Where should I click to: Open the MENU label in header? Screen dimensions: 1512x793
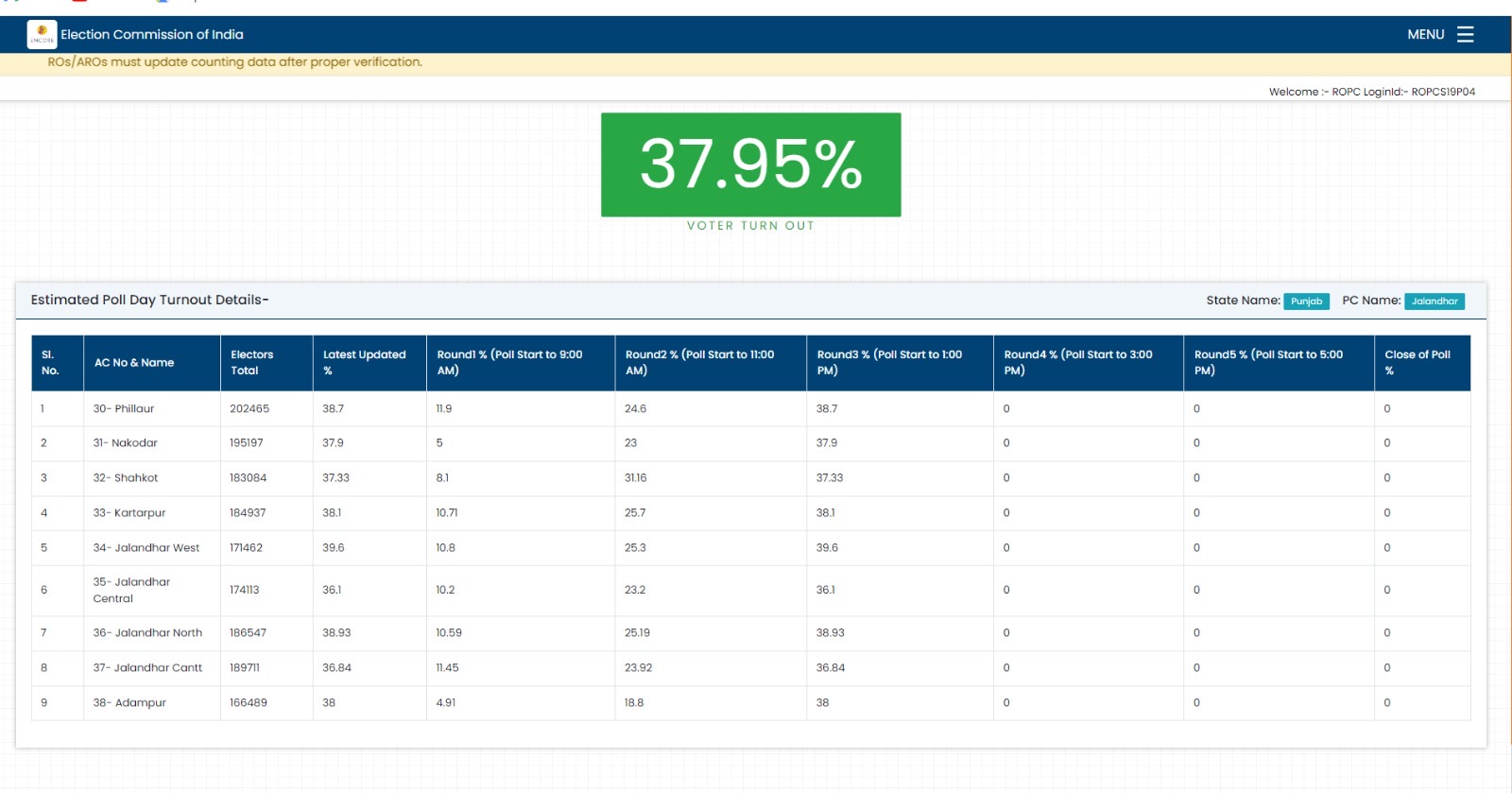click(x=1425, y=34)
